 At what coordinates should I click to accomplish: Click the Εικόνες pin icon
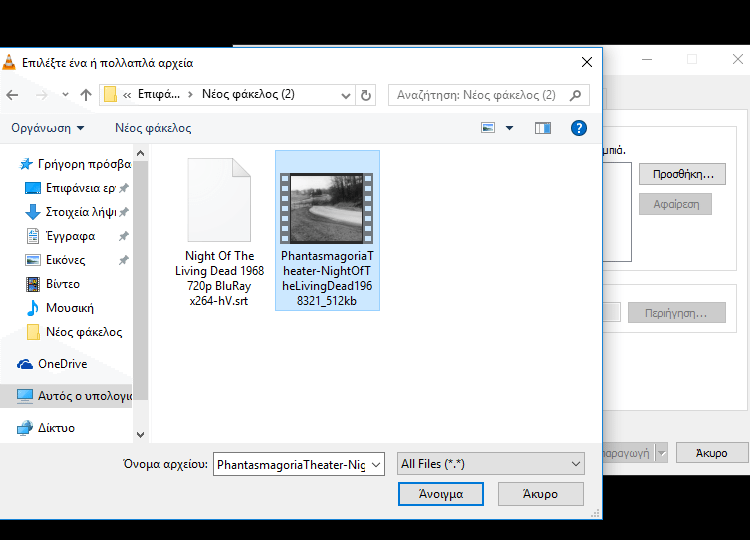[124, 260]
